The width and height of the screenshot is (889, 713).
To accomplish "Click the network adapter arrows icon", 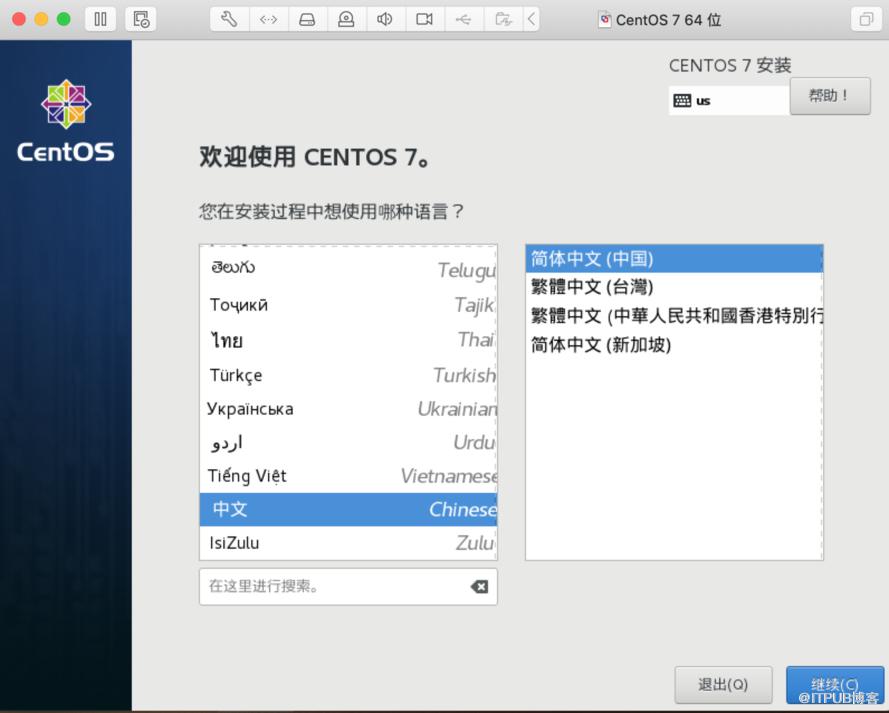I will click(x=268, y=19).
